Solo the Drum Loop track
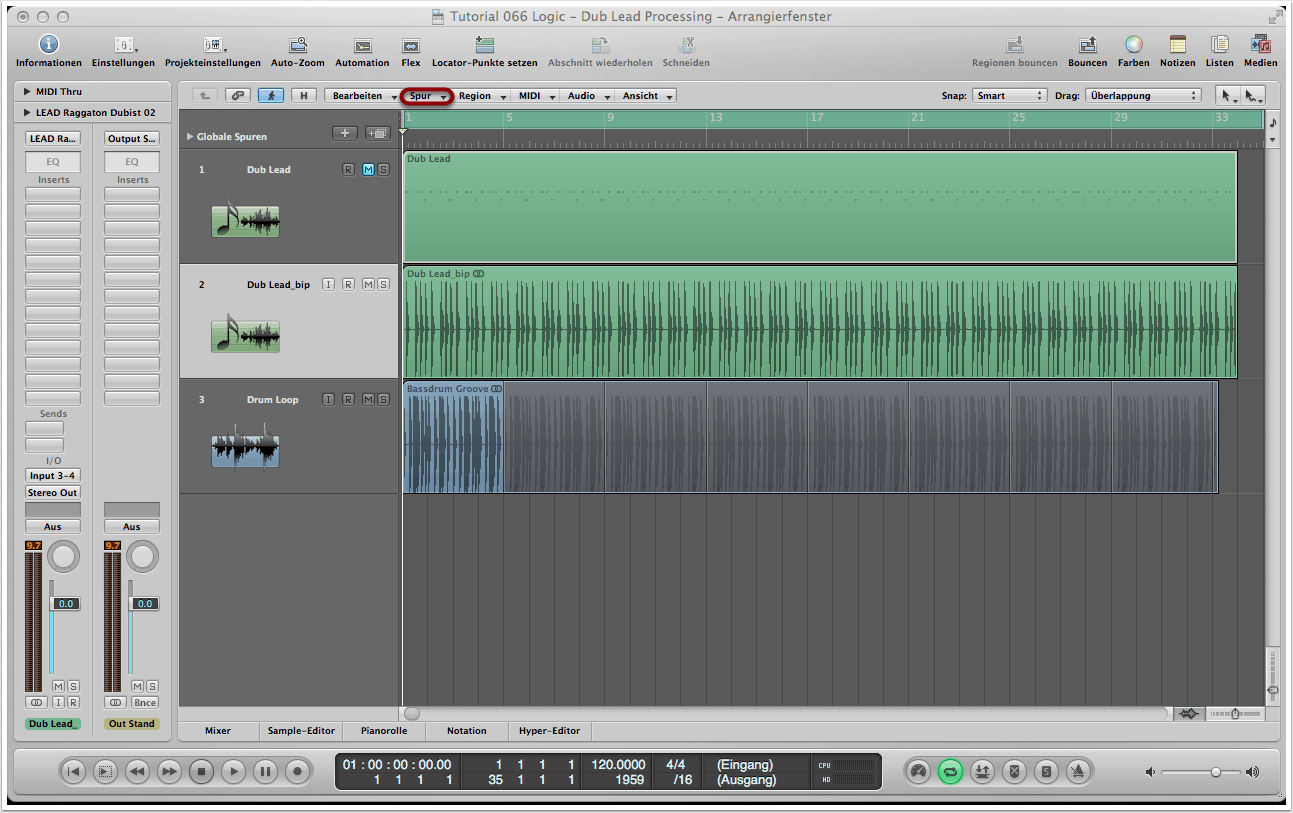Image resolution: width=1293 pixels, height=813 pixels. 383,400
